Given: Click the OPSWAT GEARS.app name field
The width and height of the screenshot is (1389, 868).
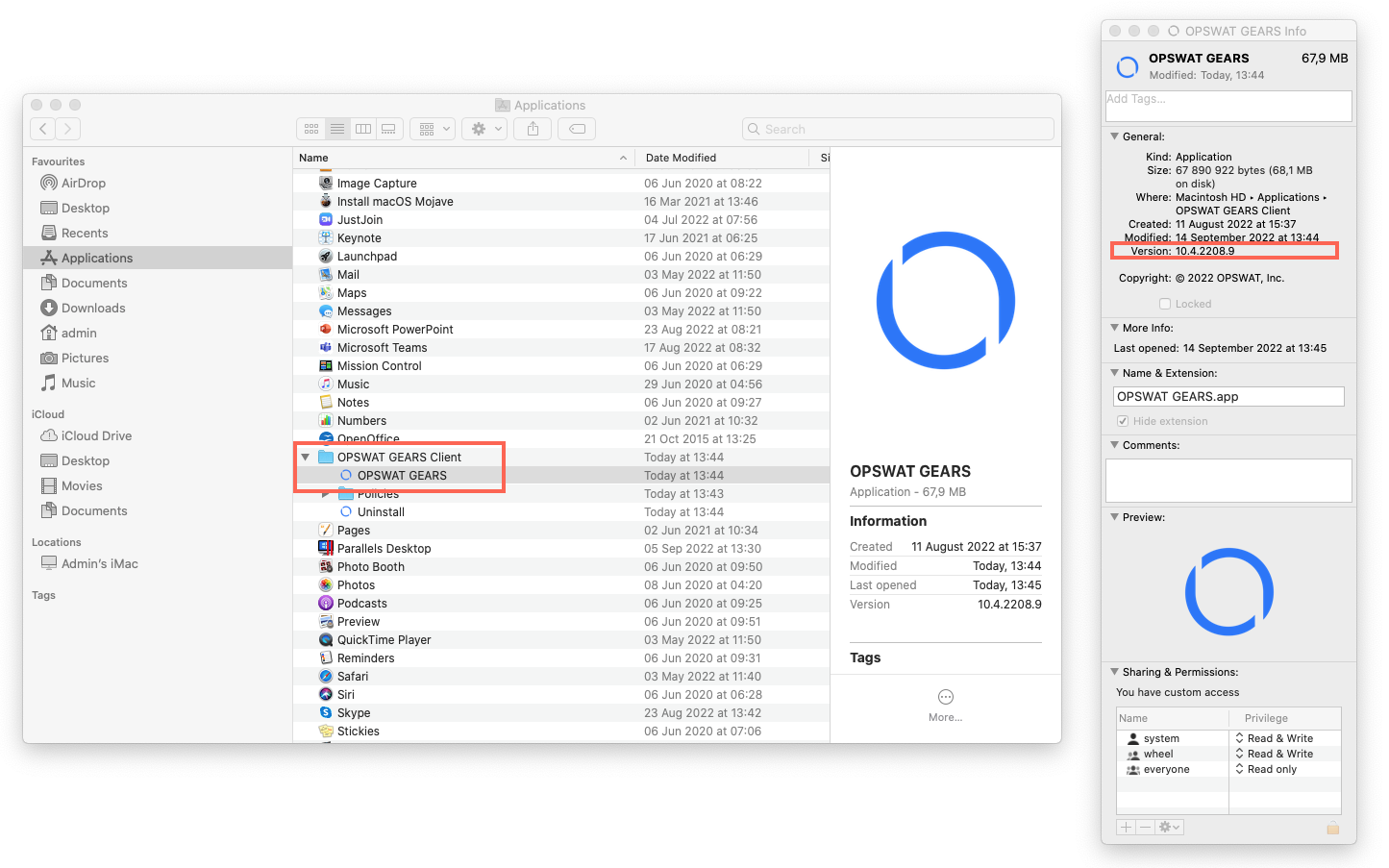Looking at the screenshot, I should [1228, 396].
